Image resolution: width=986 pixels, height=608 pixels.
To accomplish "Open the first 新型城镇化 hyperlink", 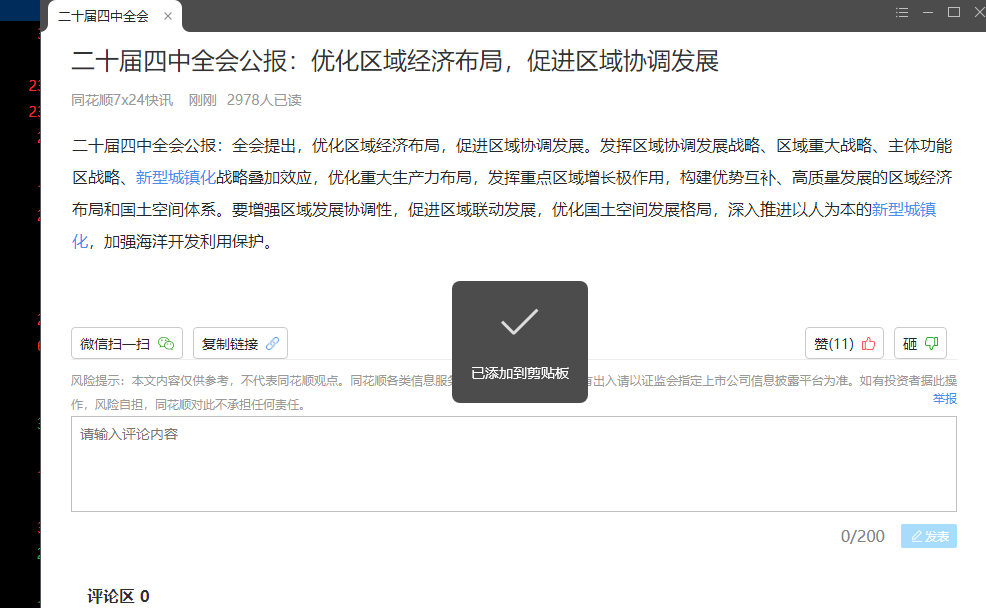I will (175, 178).
